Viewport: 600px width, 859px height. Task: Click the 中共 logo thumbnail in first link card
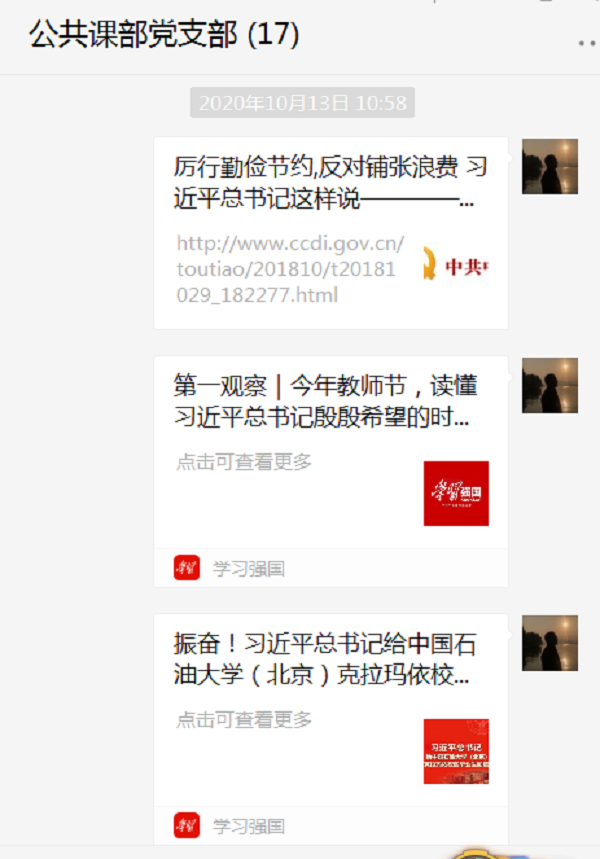(456, 265)
